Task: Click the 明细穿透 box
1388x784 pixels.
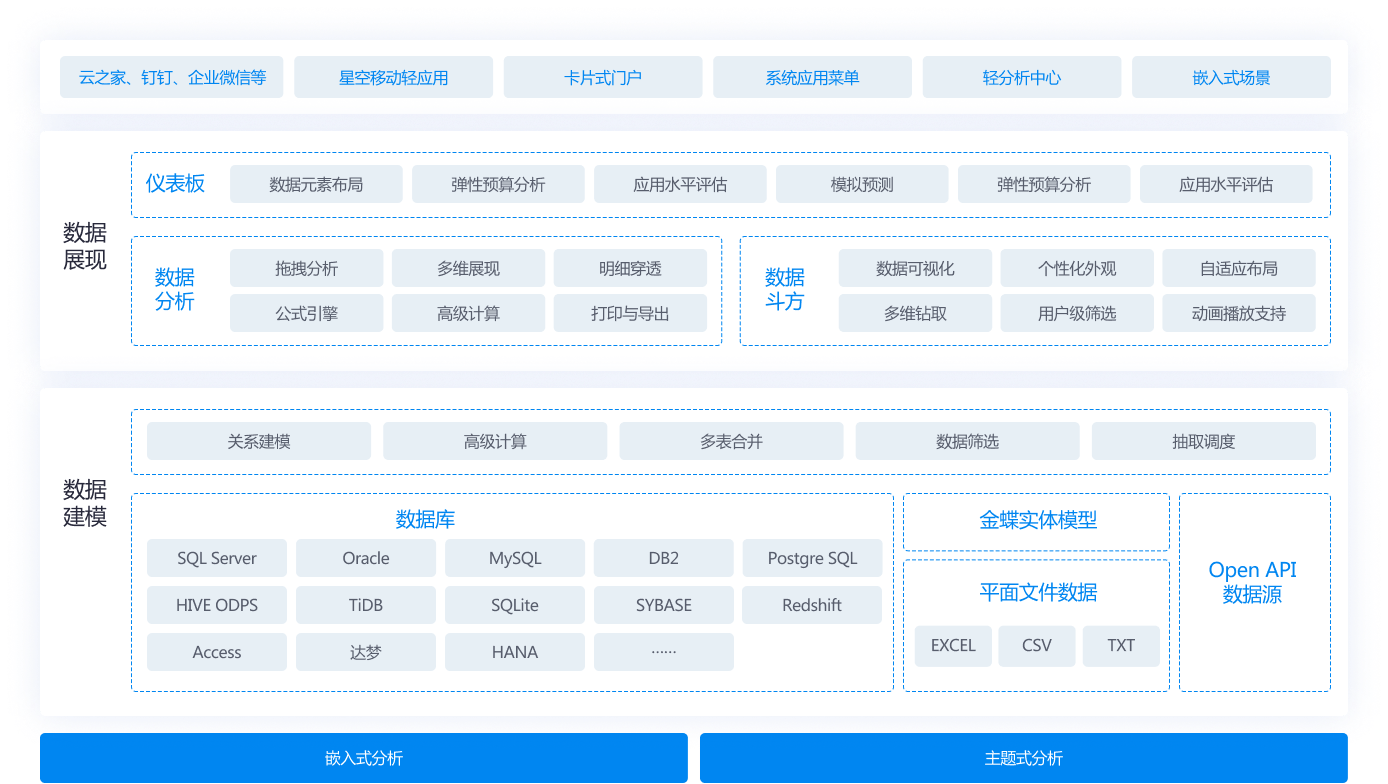Action: [630, 268]
